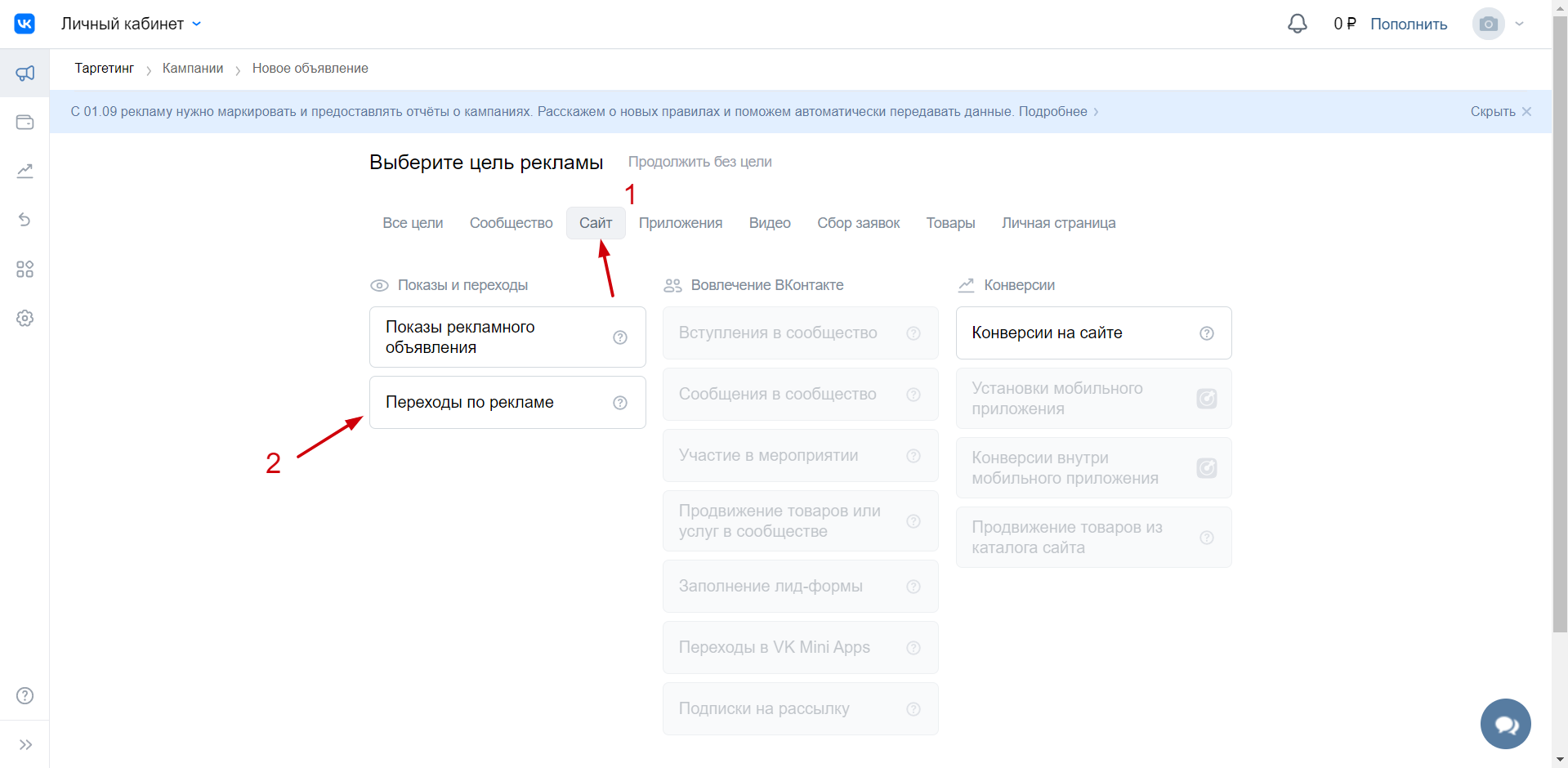Show help for Продвижение товаров из каталога сайта

pos(1207,538)
